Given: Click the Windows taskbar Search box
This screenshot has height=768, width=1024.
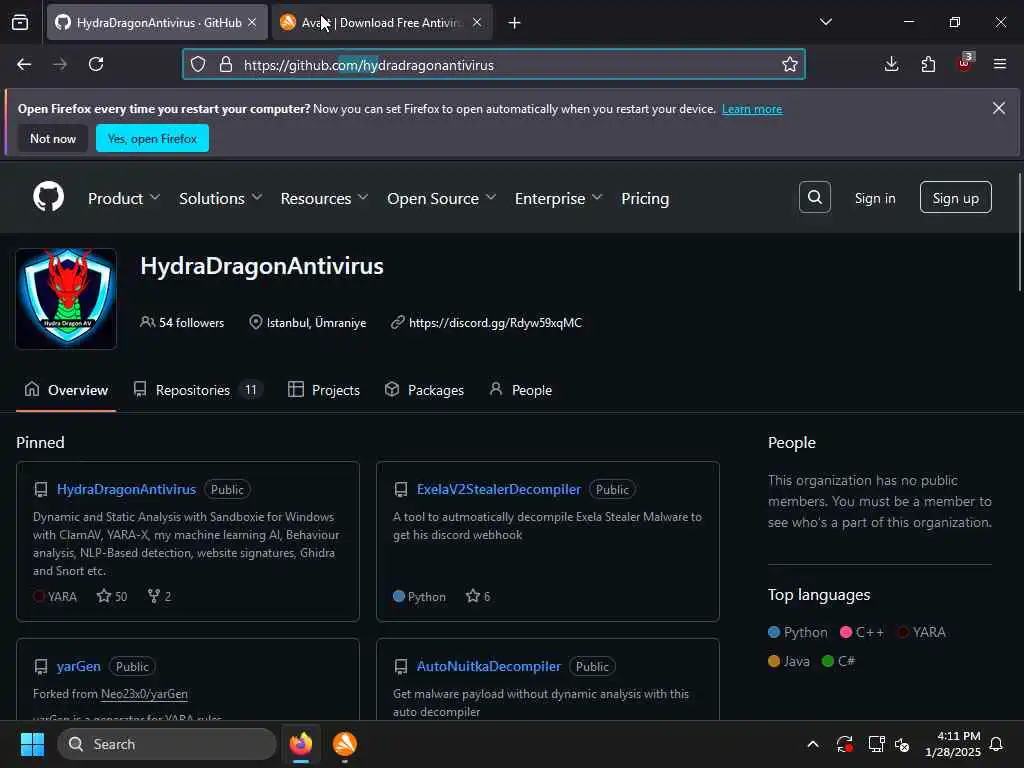Looking at the screenshot, I should (x=167, y=744).
